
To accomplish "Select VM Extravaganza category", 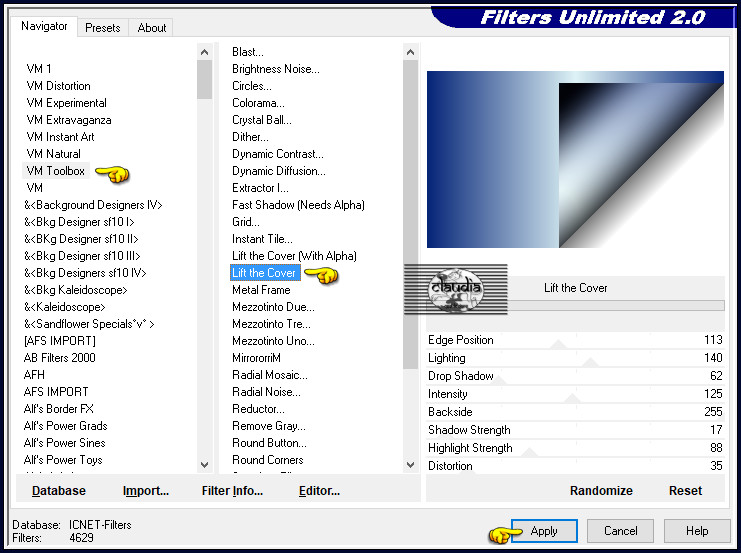I will point(69,120).
